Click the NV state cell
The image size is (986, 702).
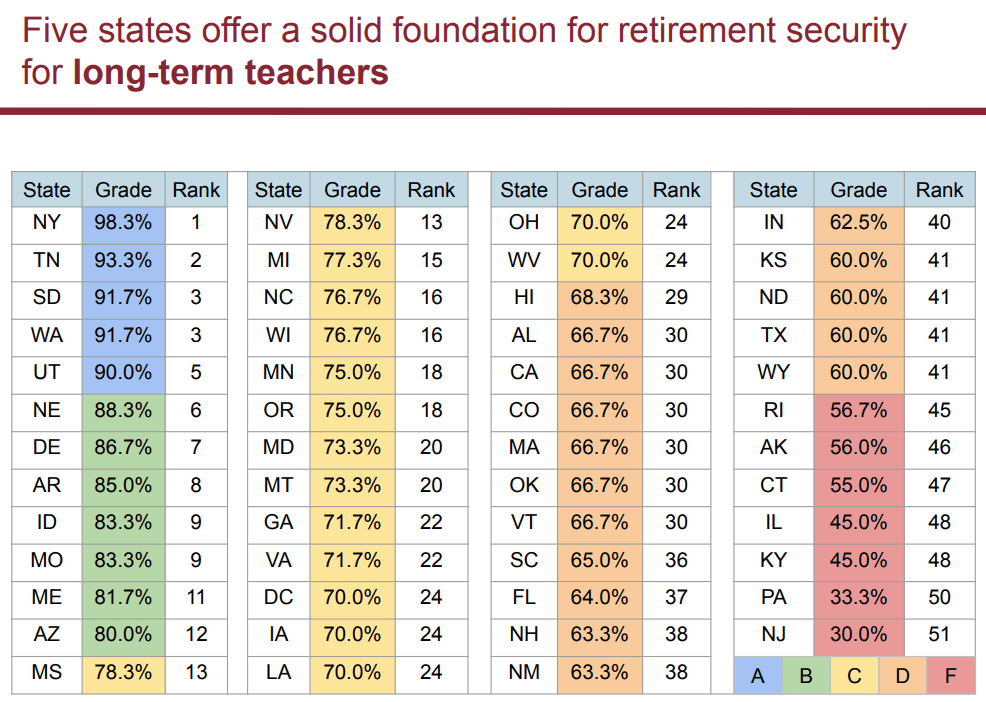pos(279,223)
